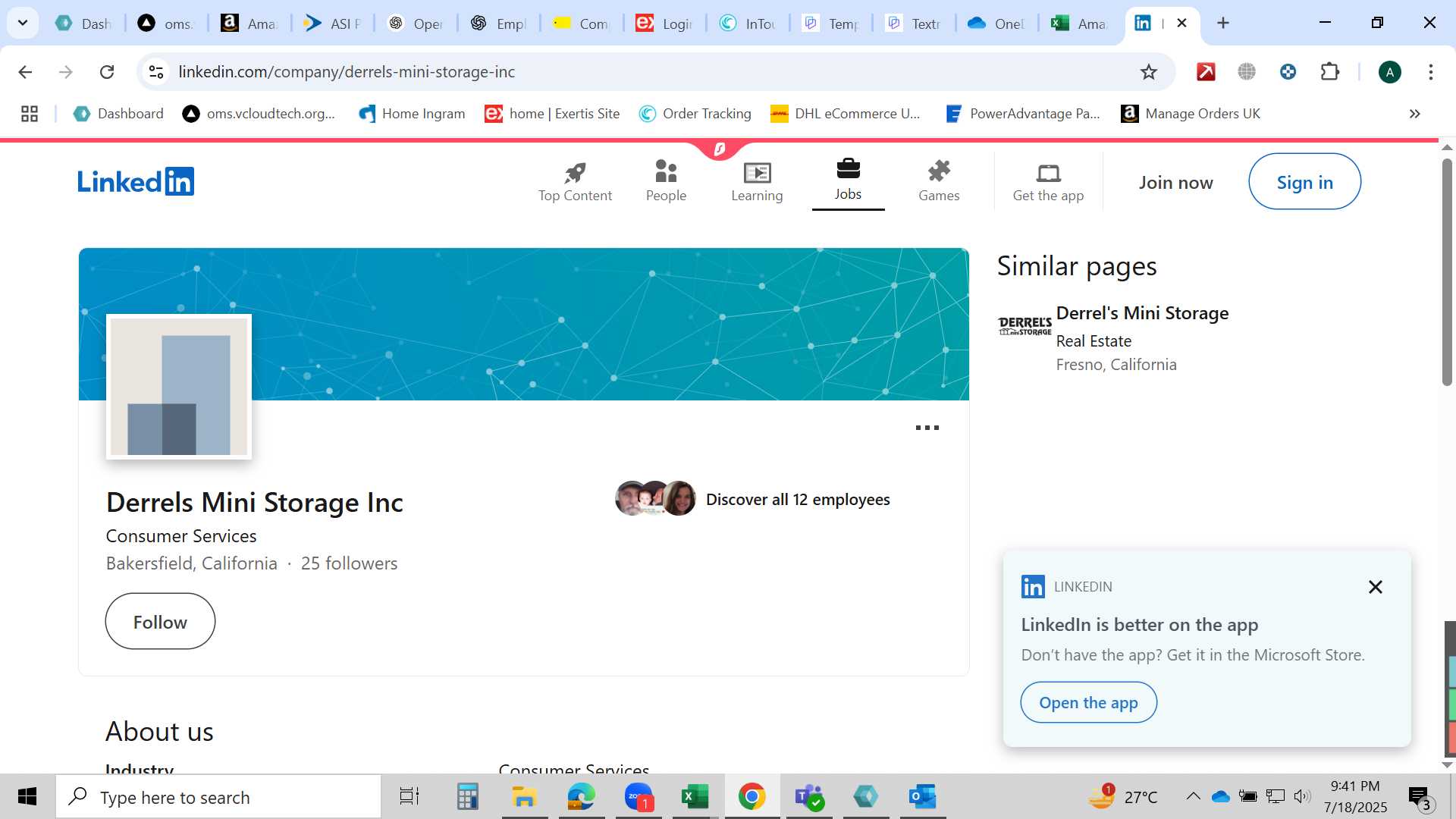Click the Type here to search box
The width and height of the screenshot is (1456, 819).
coord(218,797)
